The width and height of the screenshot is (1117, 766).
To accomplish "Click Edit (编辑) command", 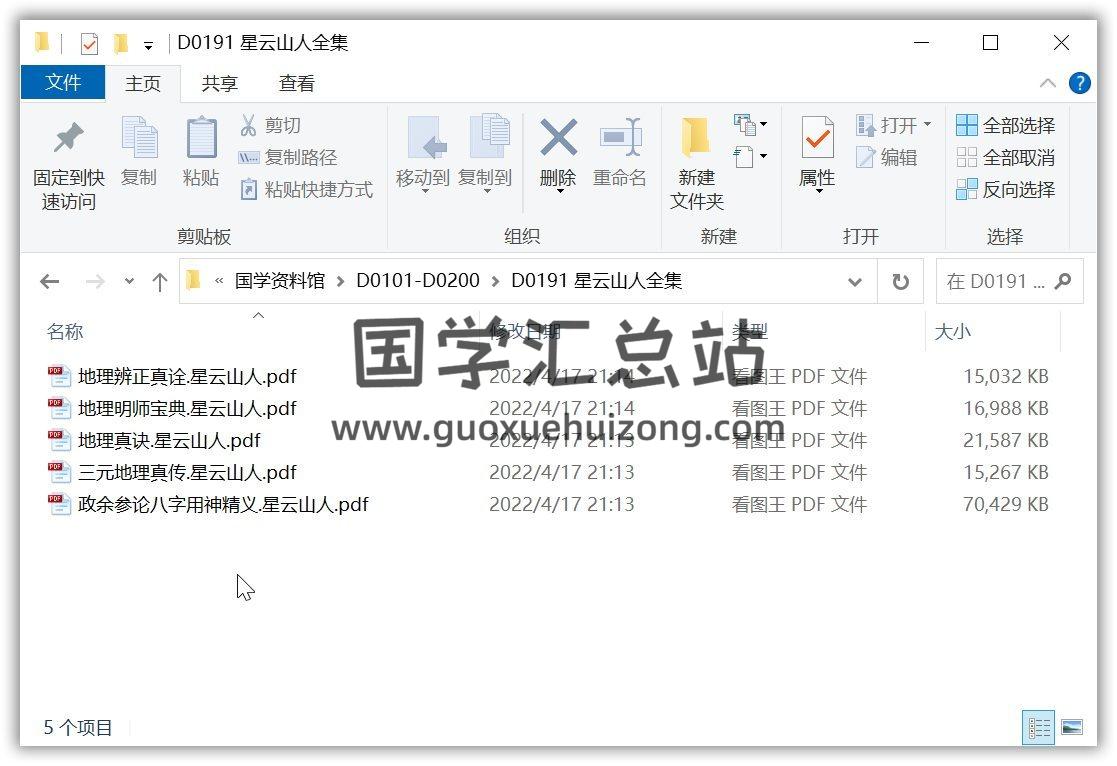I will 887,157.
